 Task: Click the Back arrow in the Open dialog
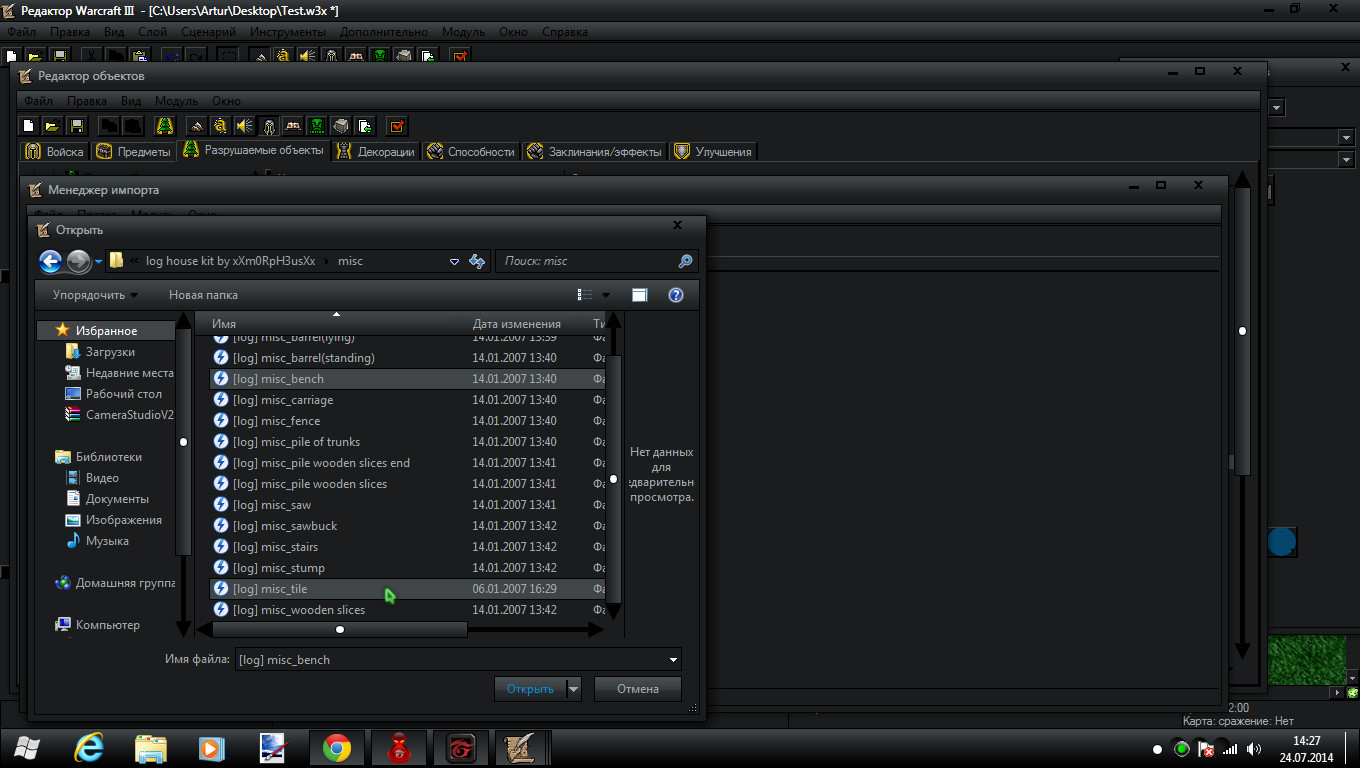point(51,262)
